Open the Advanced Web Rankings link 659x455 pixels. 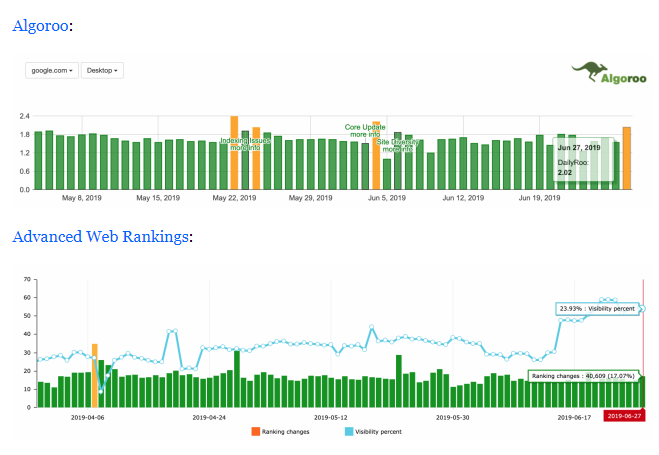click(x=99, y=236)
